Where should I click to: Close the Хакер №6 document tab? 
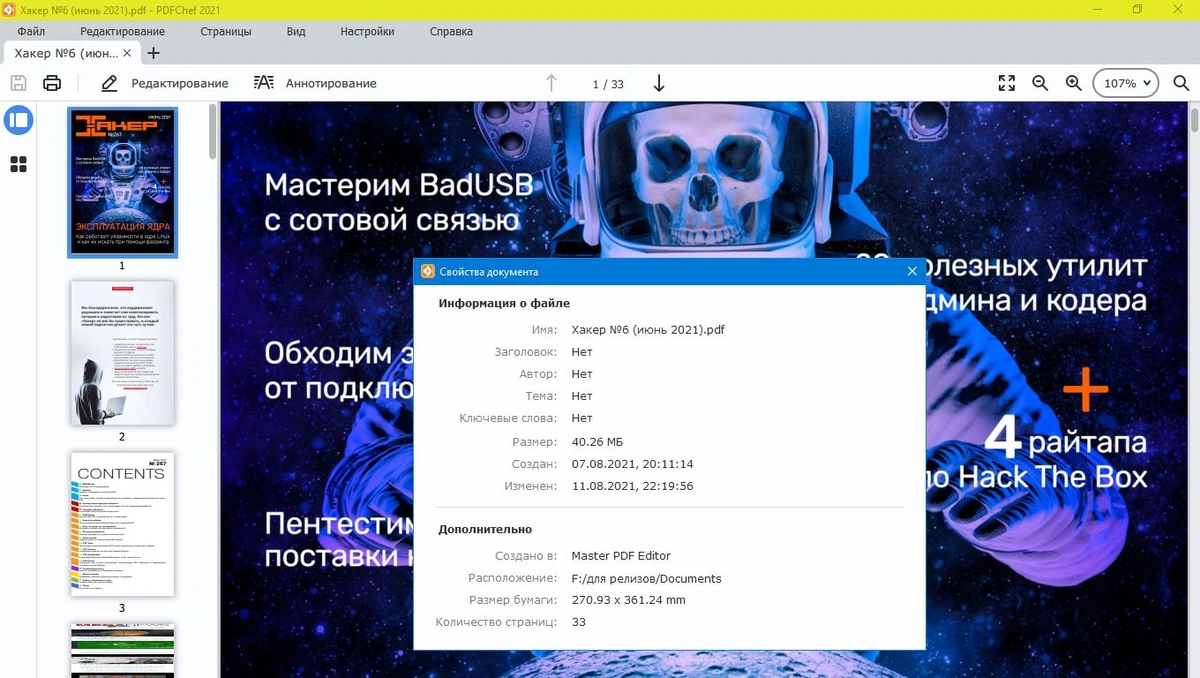(127, 53)
